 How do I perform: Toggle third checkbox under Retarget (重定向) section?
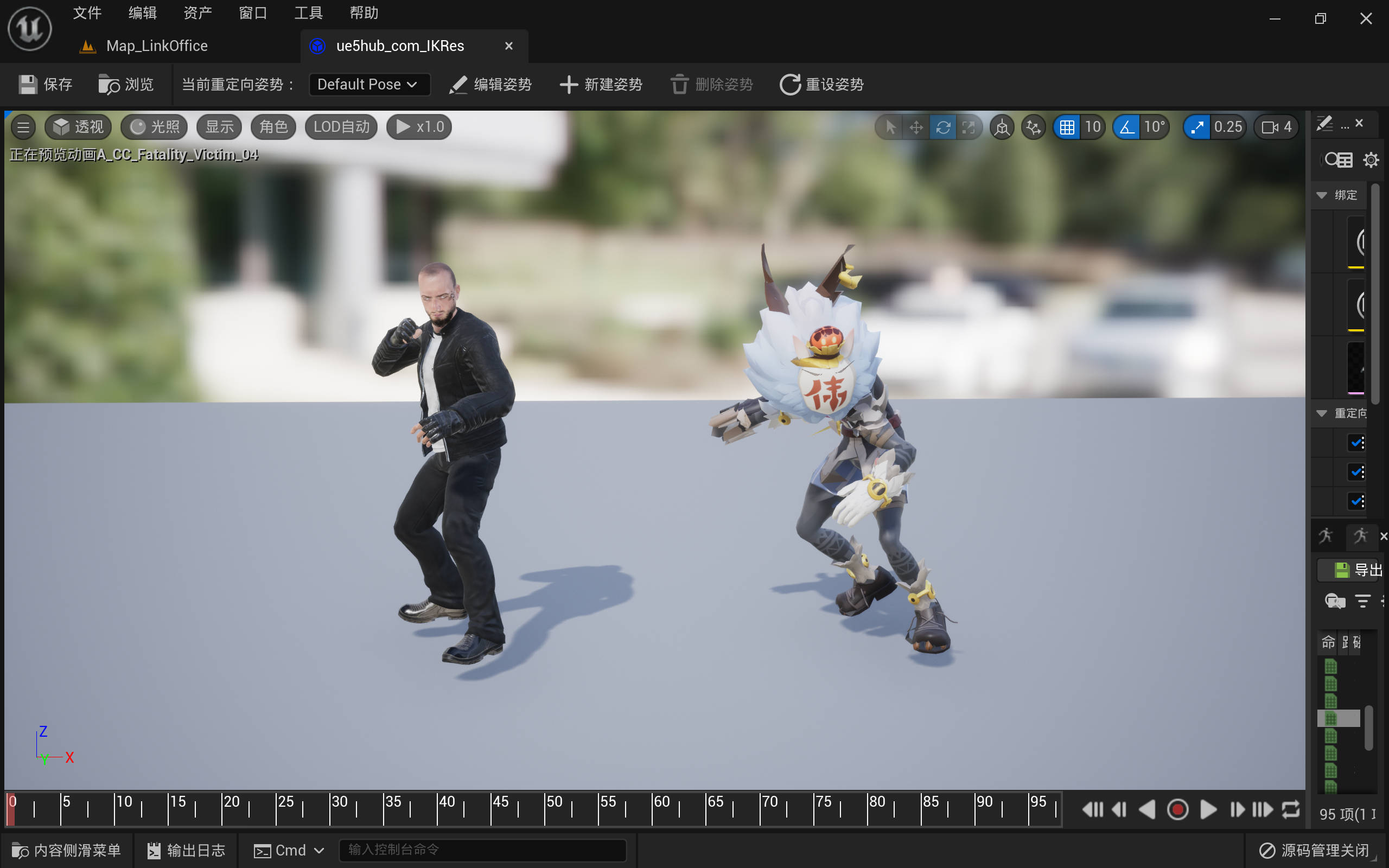[1357, 501]
